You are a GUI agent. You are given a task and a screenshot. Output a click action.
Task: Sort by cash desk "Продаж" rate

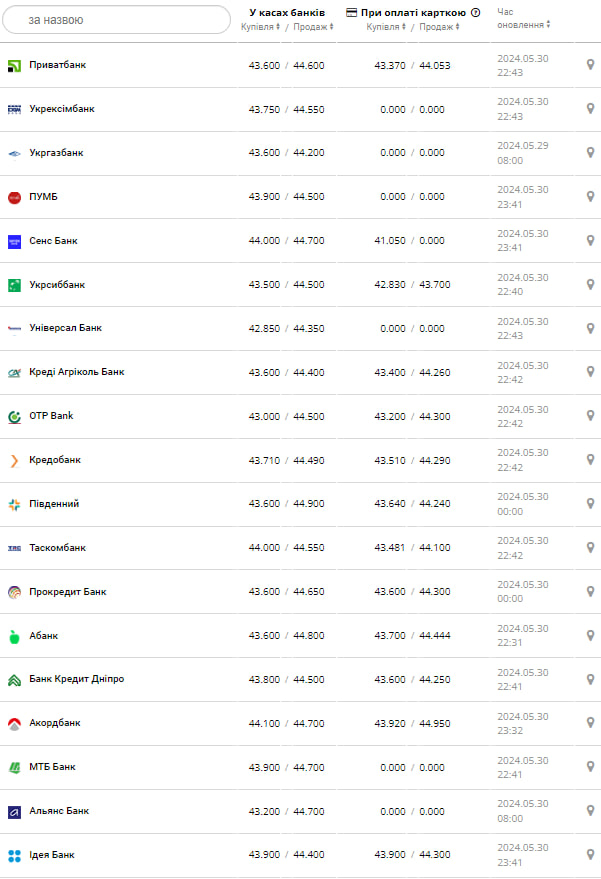(313, 27)
